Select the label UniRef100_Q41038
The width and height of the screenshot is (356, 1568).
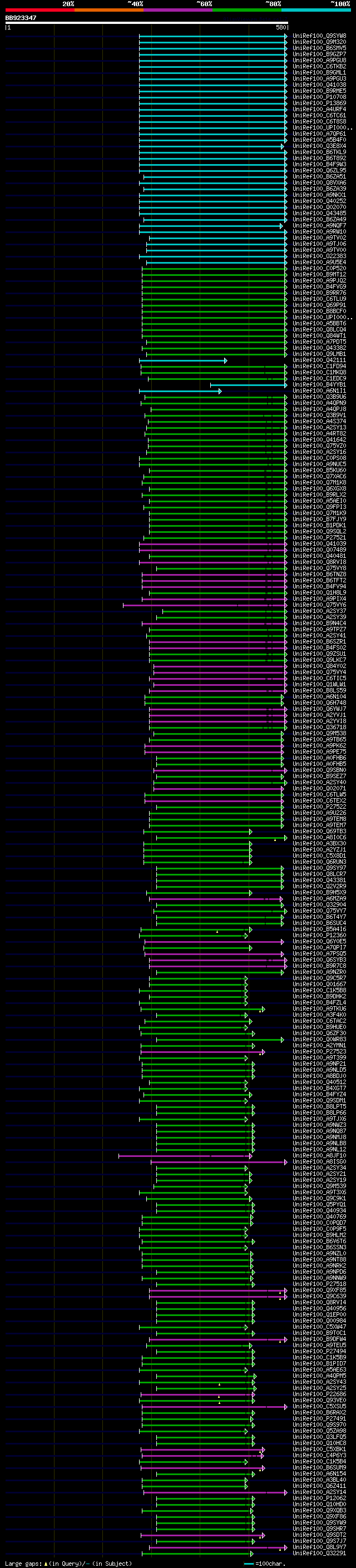(x=319, y=85)
